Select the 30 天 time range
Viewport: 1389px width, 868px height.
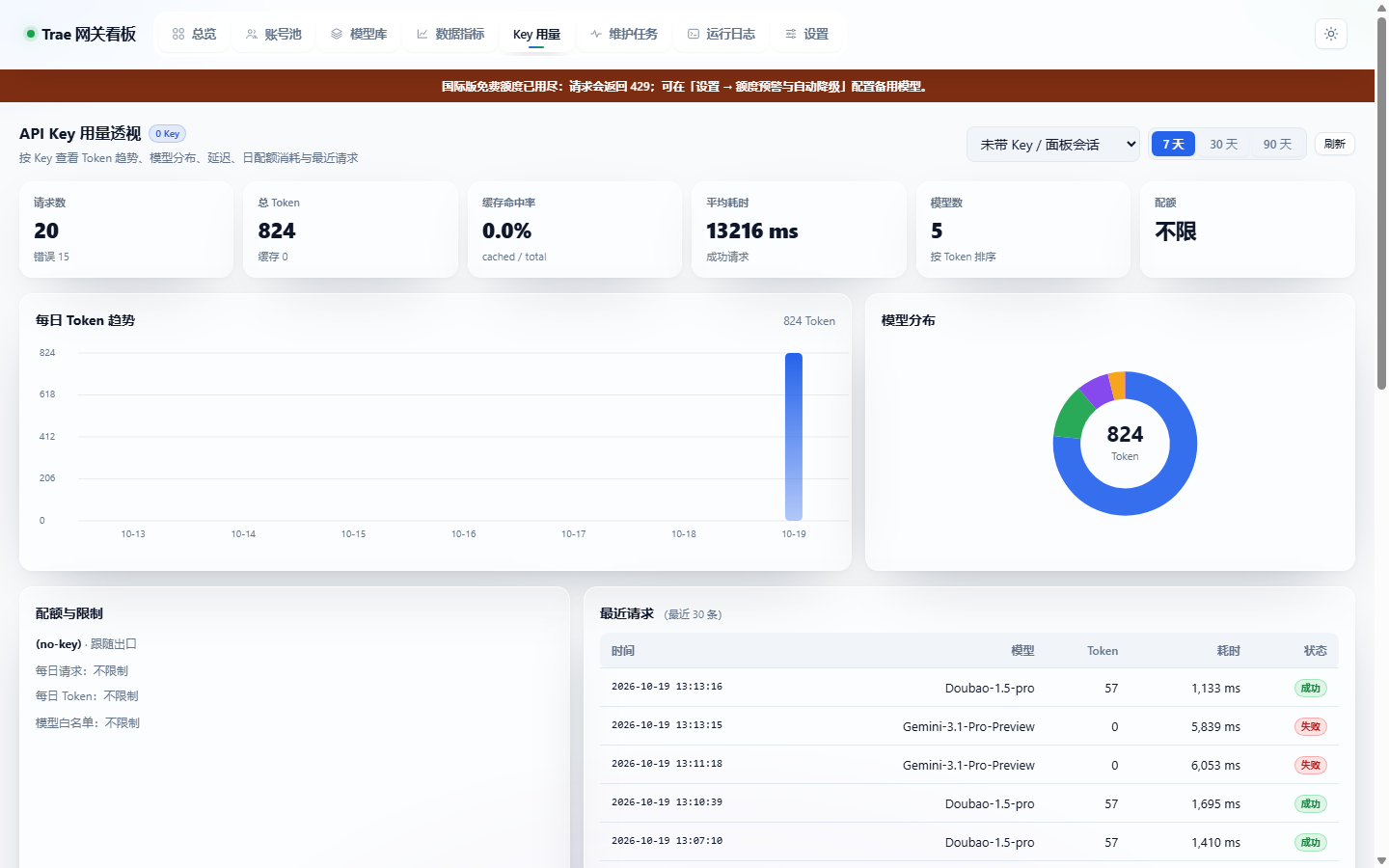click(1224, 144)
